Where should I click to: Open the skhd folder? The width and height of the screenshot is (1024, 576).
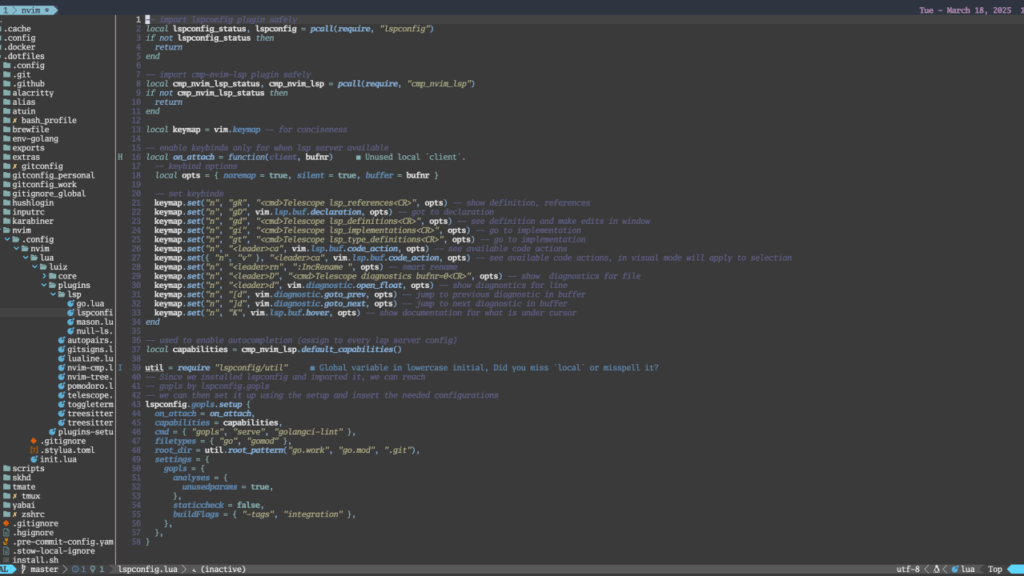(22, 477)
